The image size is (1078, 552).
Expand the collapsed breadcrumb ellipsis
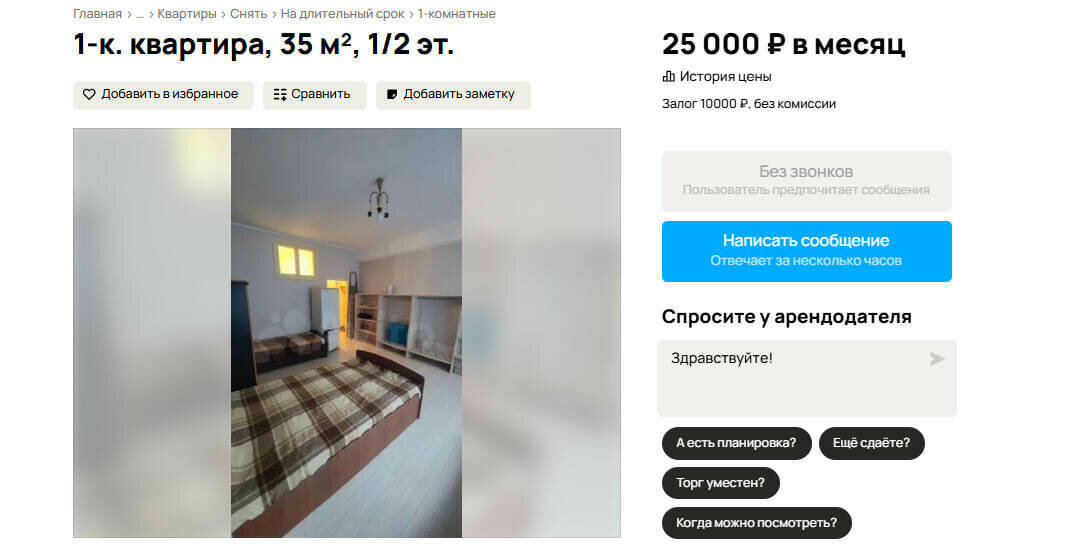[140, 14]
